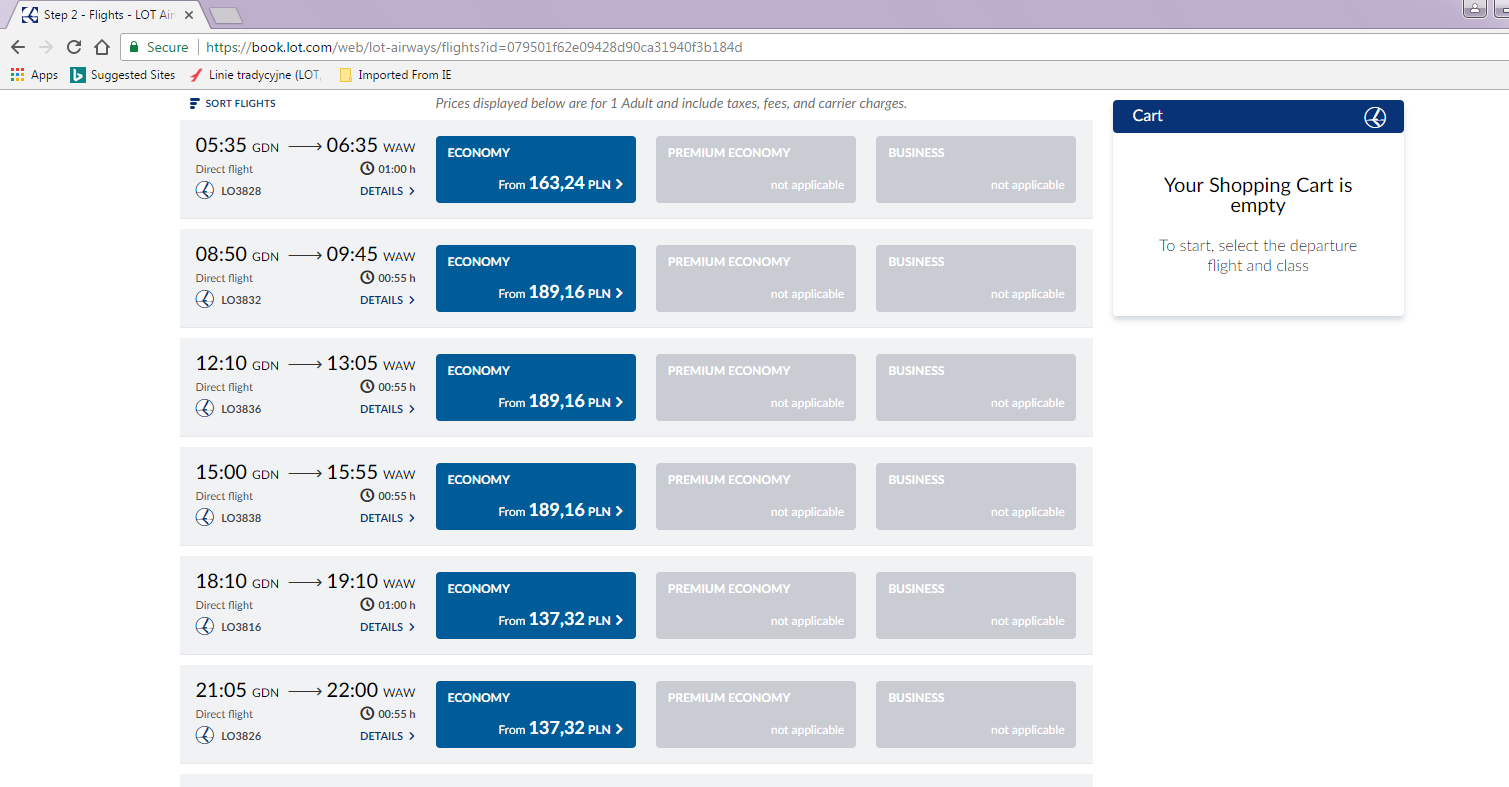Click the Sort Flights icon
This screenshot has height=787, width=1509.
click(x=195, y=104)
